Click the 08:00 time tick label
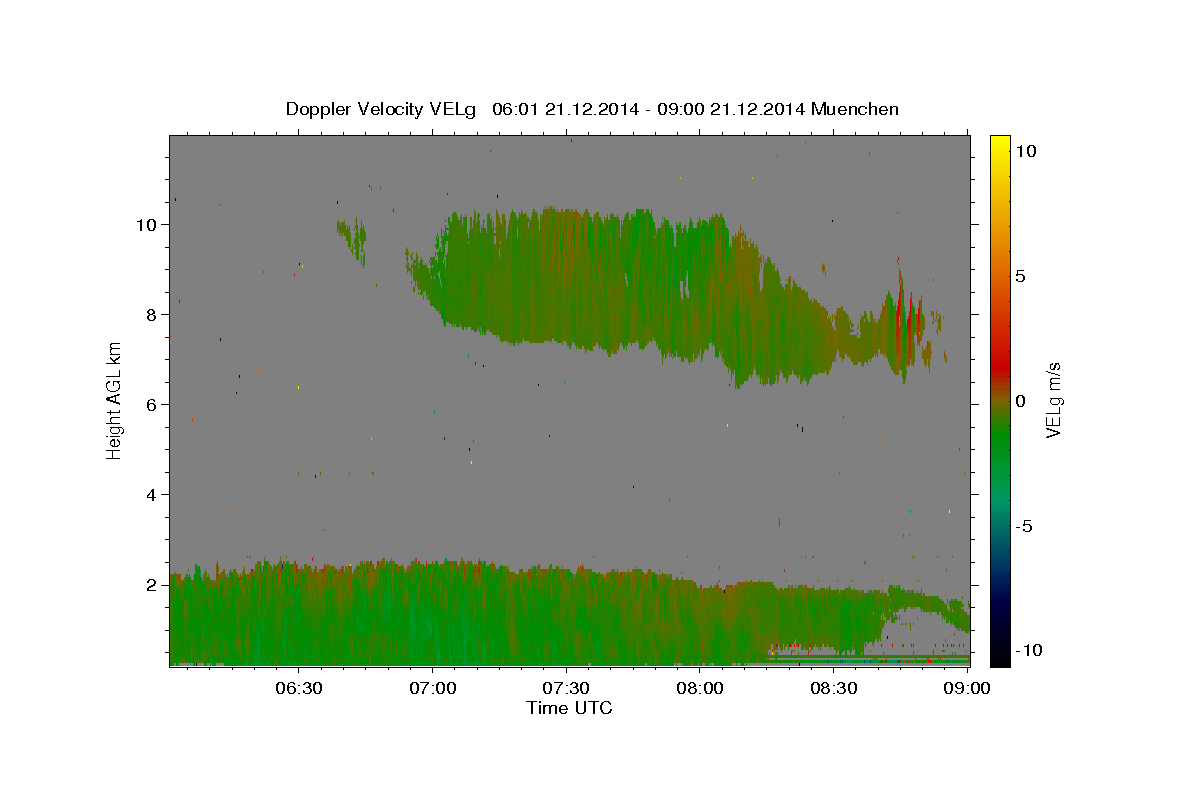Screen dimensions: 1200x800 click(701, 689)
